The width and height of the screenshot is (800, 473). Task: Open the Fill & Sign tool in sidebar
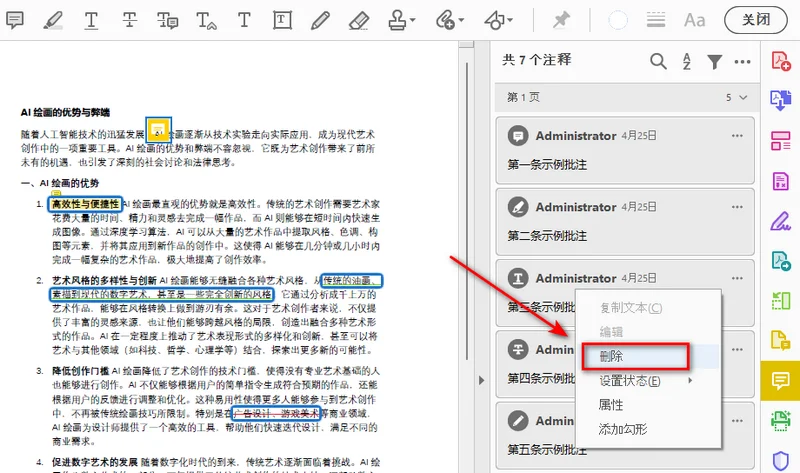point(780,220)
